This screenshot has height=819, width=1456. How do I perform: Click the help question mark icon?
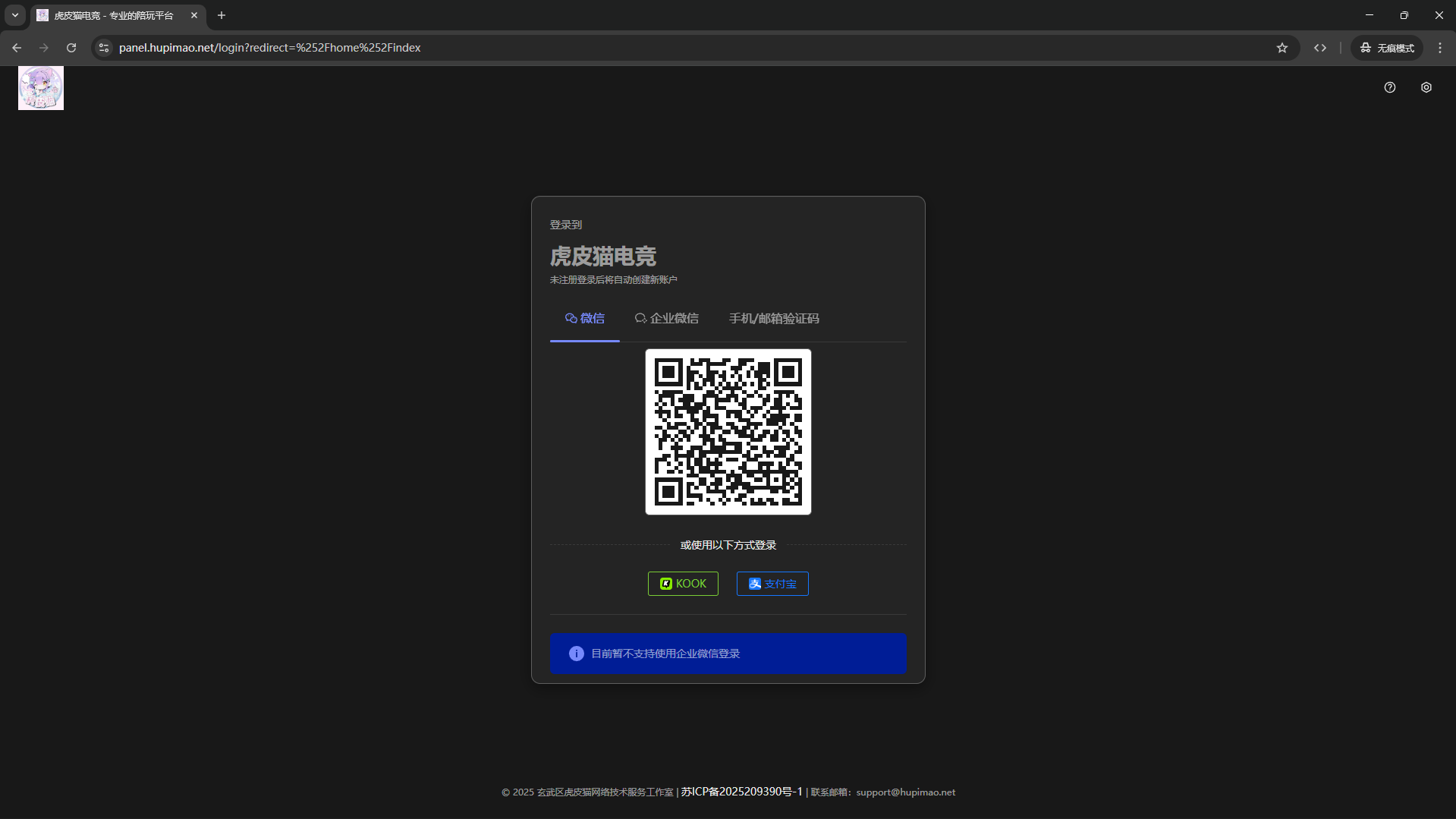[x=1389, y=87]
